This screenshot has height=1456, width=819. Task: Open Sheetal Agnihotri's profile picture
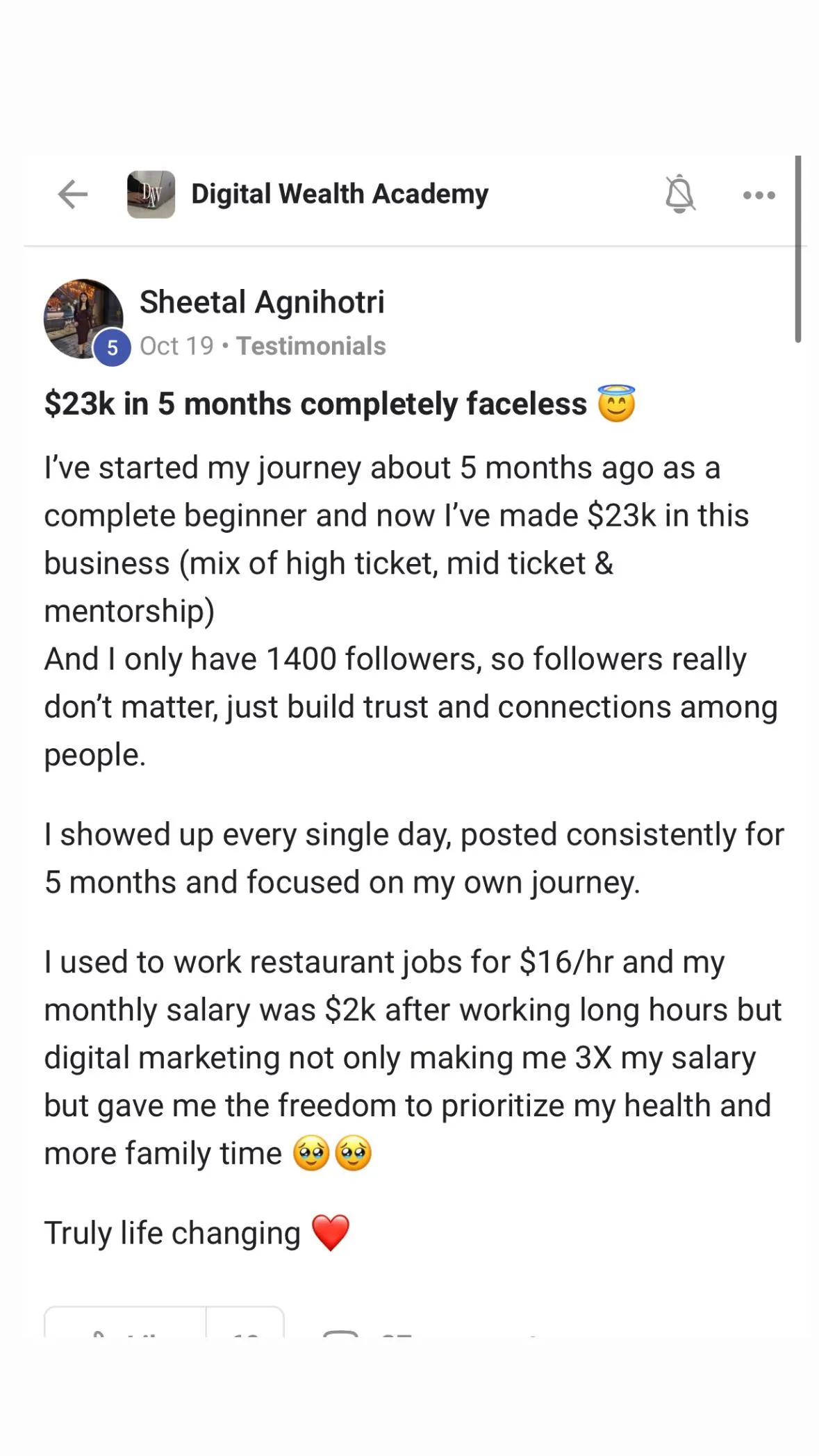pyautogui.click(x=81, y=316)
